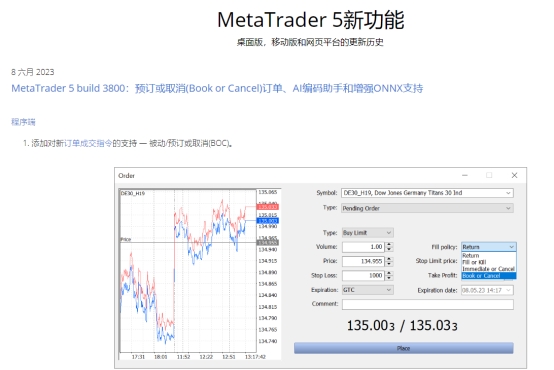The image size is (554, 370).
Task: Open the Symbol dropdown DE30_H19
Action: tap(428, 193)
